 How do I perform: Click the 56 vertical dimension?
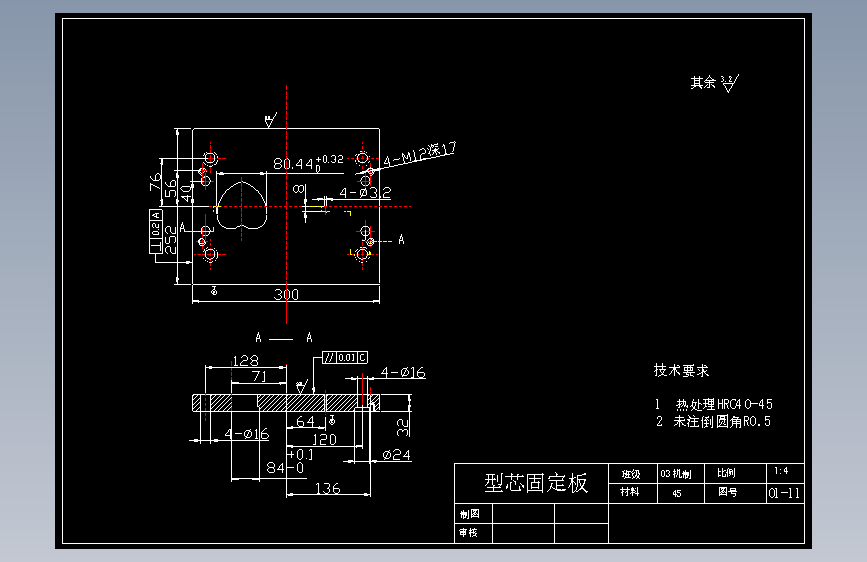click(170, 188)
